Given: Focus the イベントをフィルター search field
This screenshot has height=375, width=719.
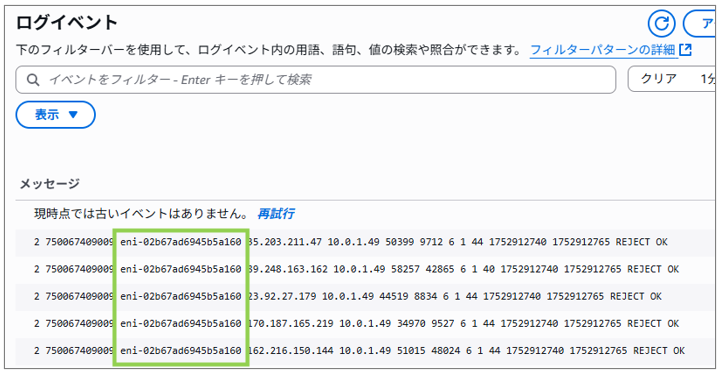Looking at the screenshot, I should pos(315,80).
